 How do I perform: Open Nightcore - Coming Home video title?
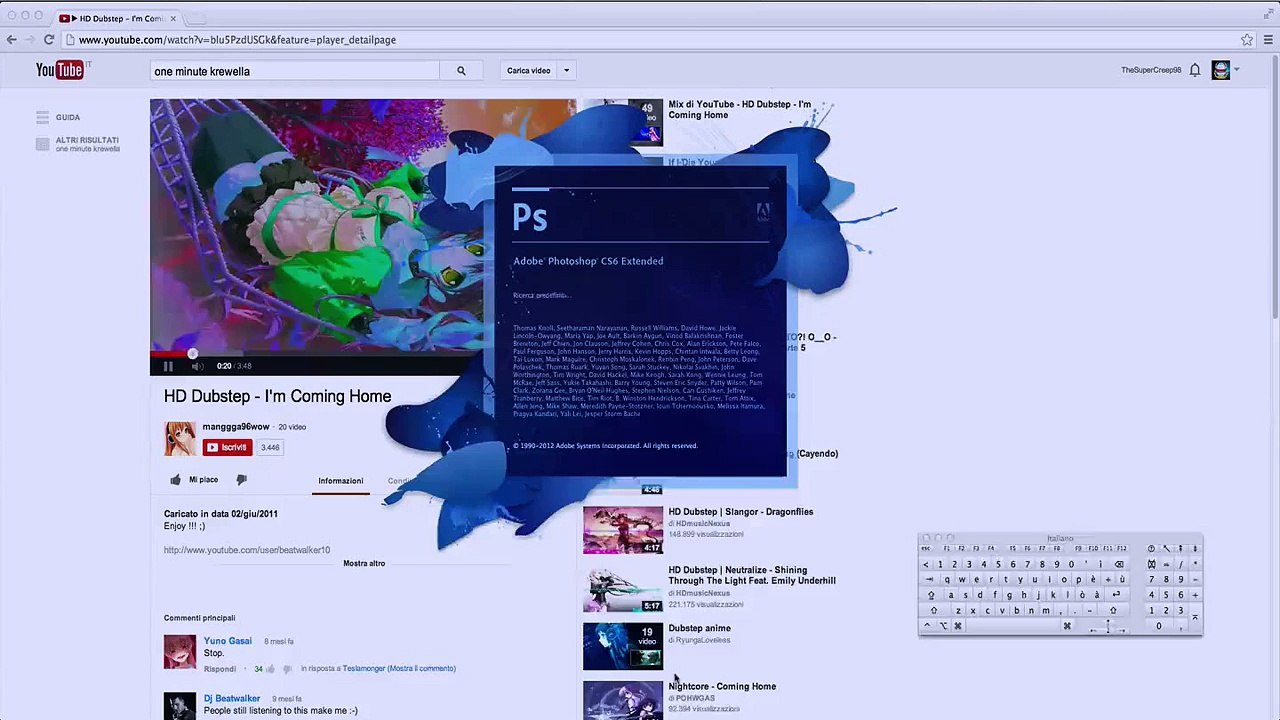(x=722, y=687)
